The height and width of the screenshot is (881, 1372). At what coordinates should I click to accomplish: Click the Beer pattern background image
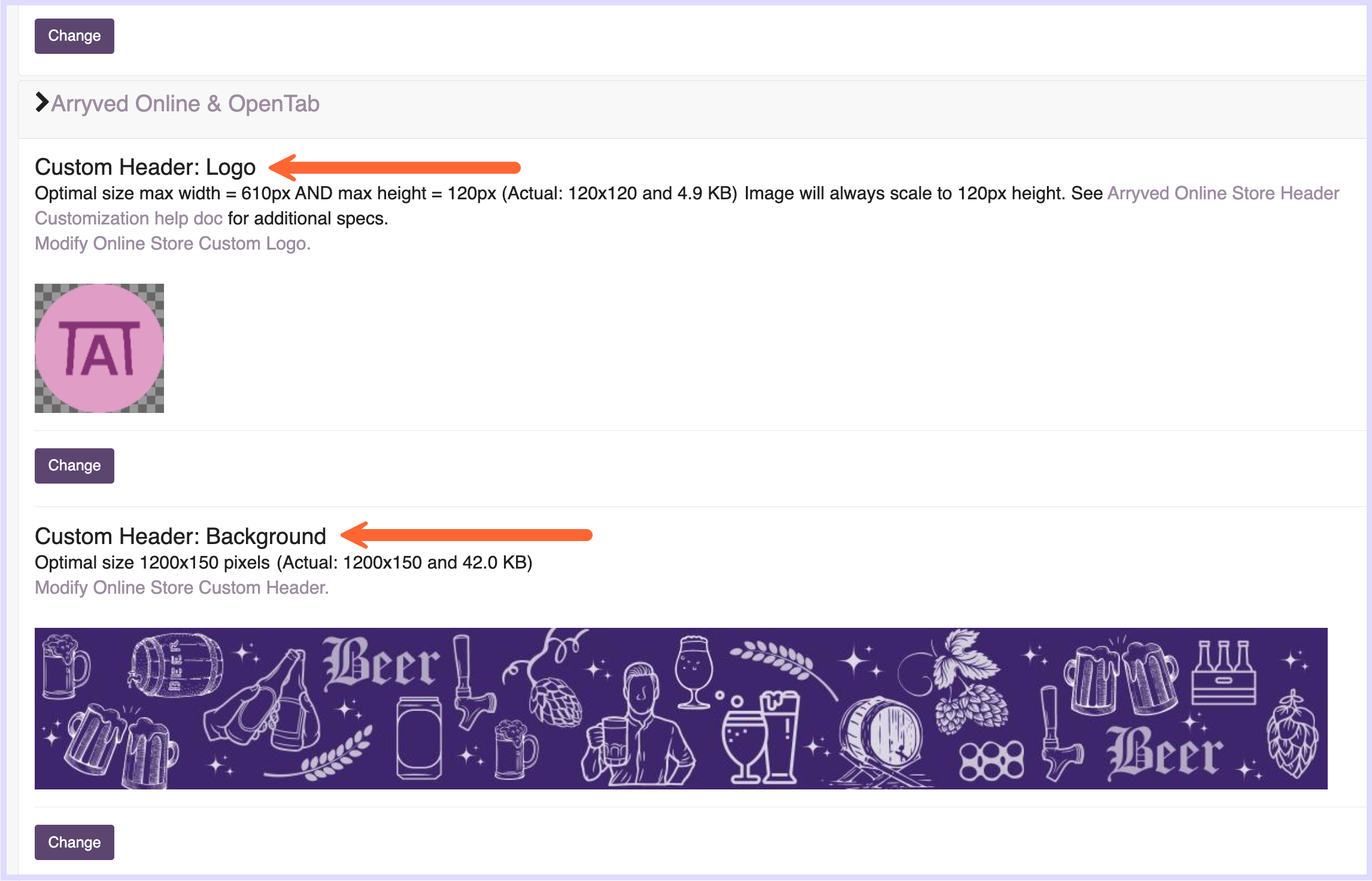click(x=681, y=709)
